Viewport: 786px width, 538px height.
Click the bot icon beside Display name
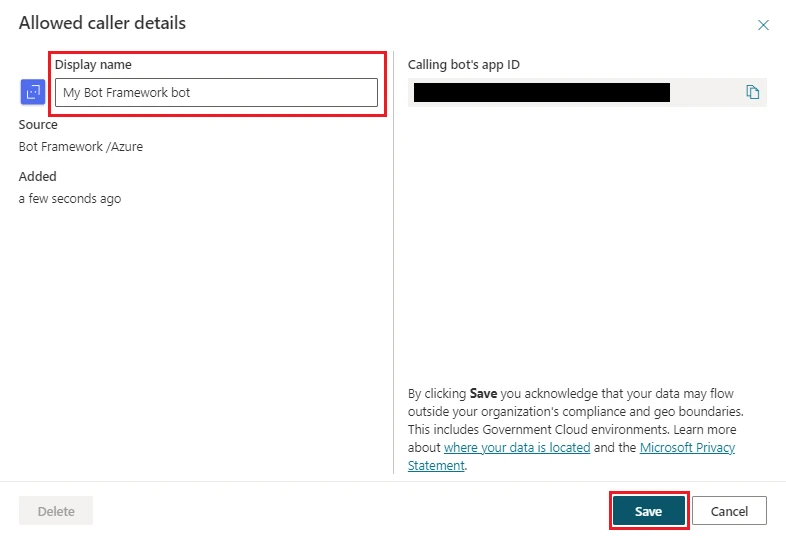coord(32,92)
